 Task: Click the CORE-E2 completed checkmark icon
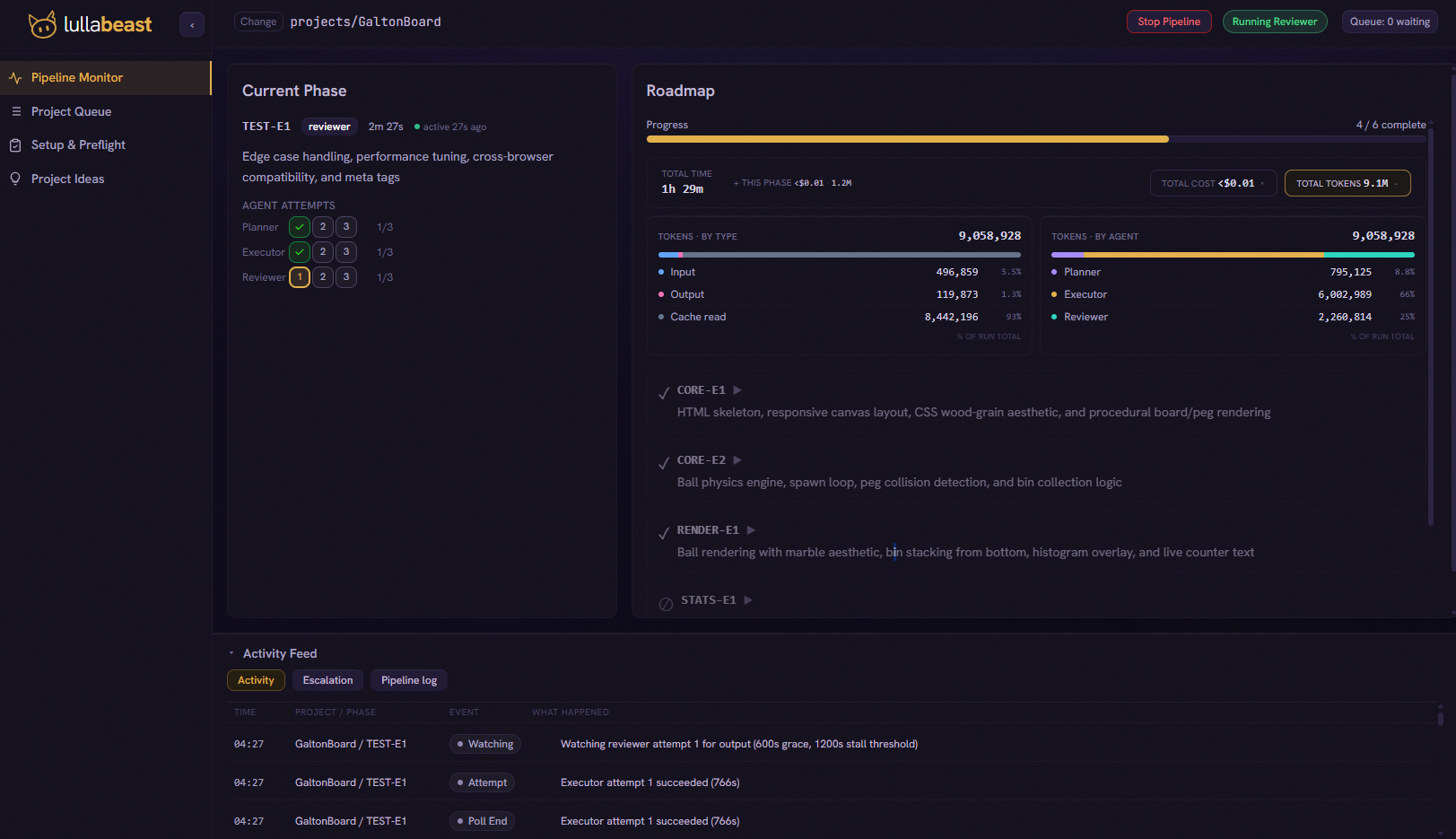pos(664,463)
